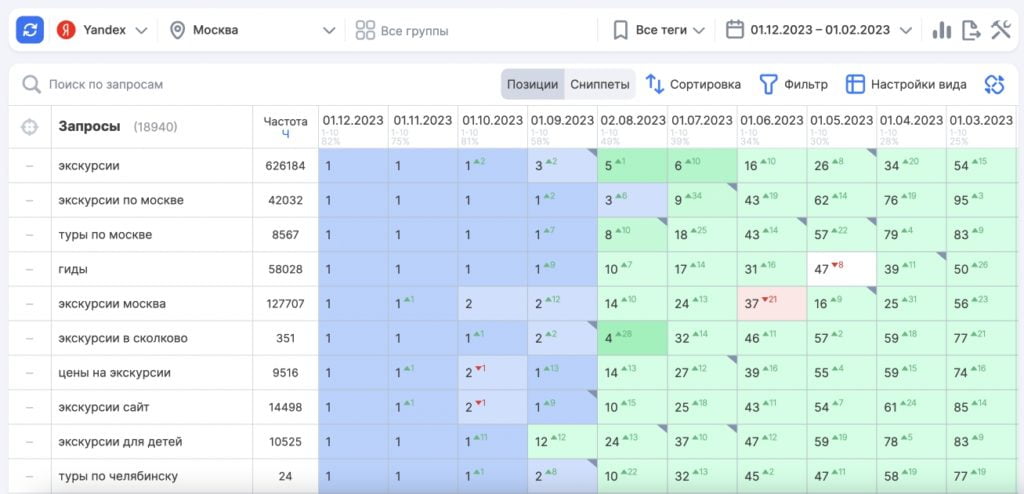Open the Москва region dropdown
This screenshot has height=494, width=1024.
252,30
